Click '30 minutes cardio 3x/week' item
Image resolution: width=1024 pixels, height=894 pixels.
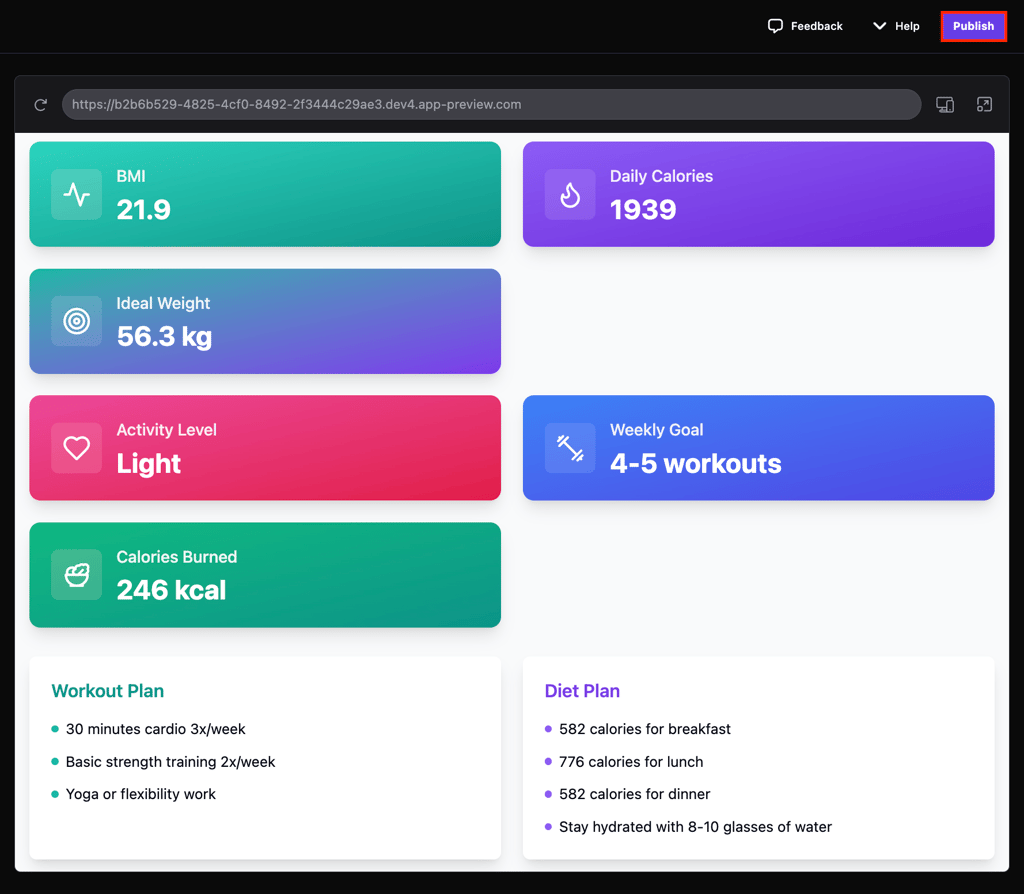155,729
